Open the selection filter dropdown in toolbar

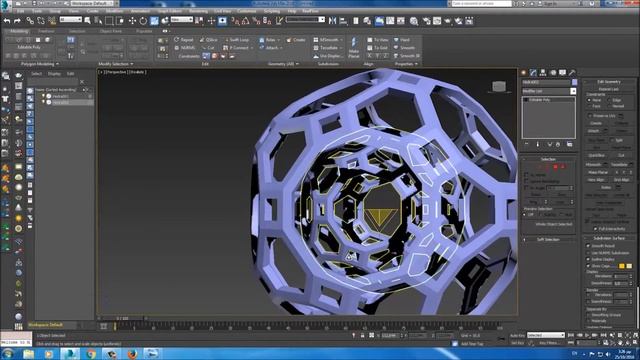coord(71,20)
